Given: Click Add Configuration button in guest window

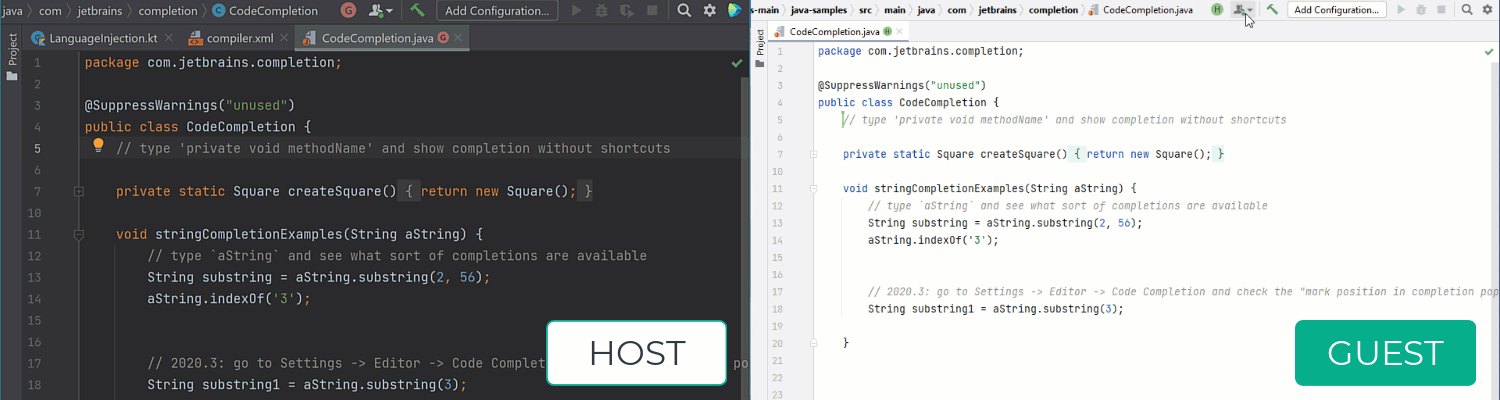Looking at the screenshot, I should 1336,10.
